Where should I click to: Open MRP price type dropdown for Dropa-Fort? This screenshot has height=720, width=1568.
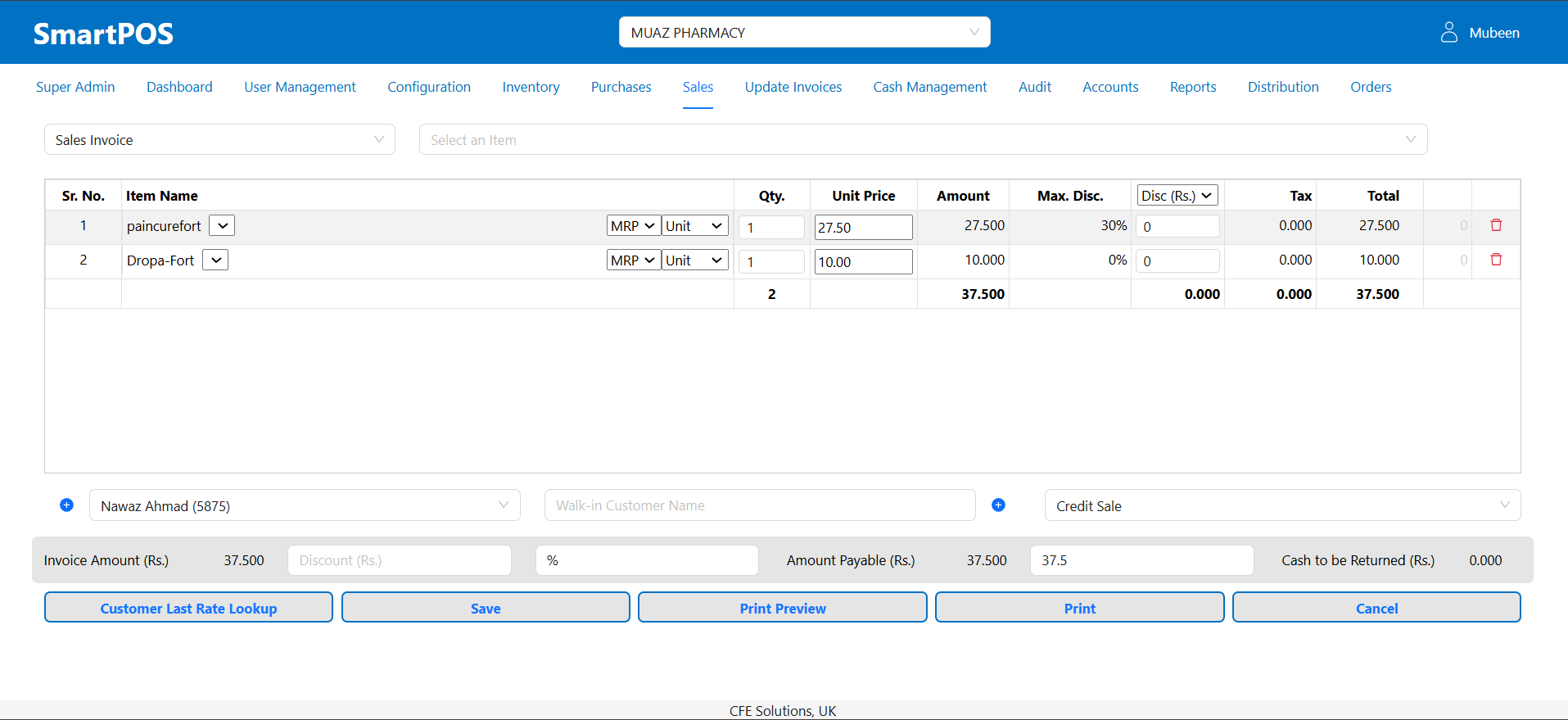click(x=634, y=260)
